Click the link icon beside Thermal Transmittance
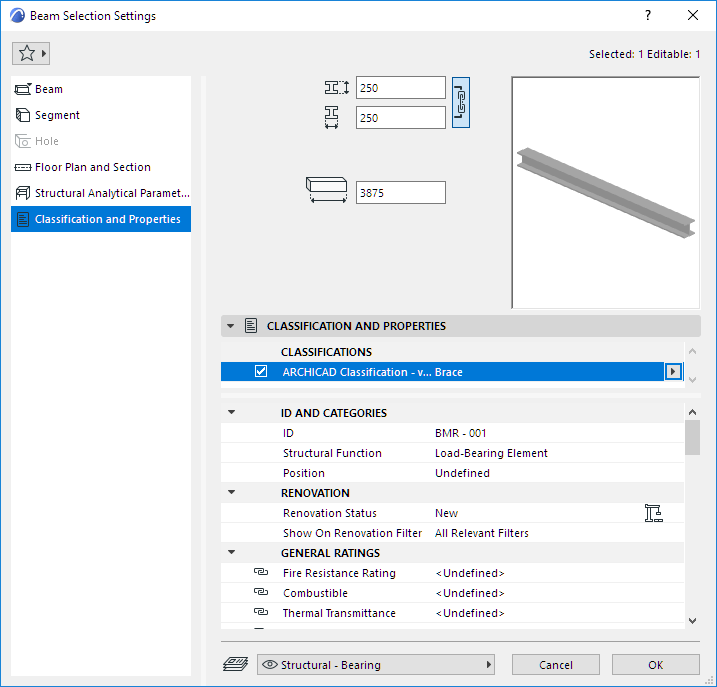This screenshot has width=717, height=687. [261, 612]
